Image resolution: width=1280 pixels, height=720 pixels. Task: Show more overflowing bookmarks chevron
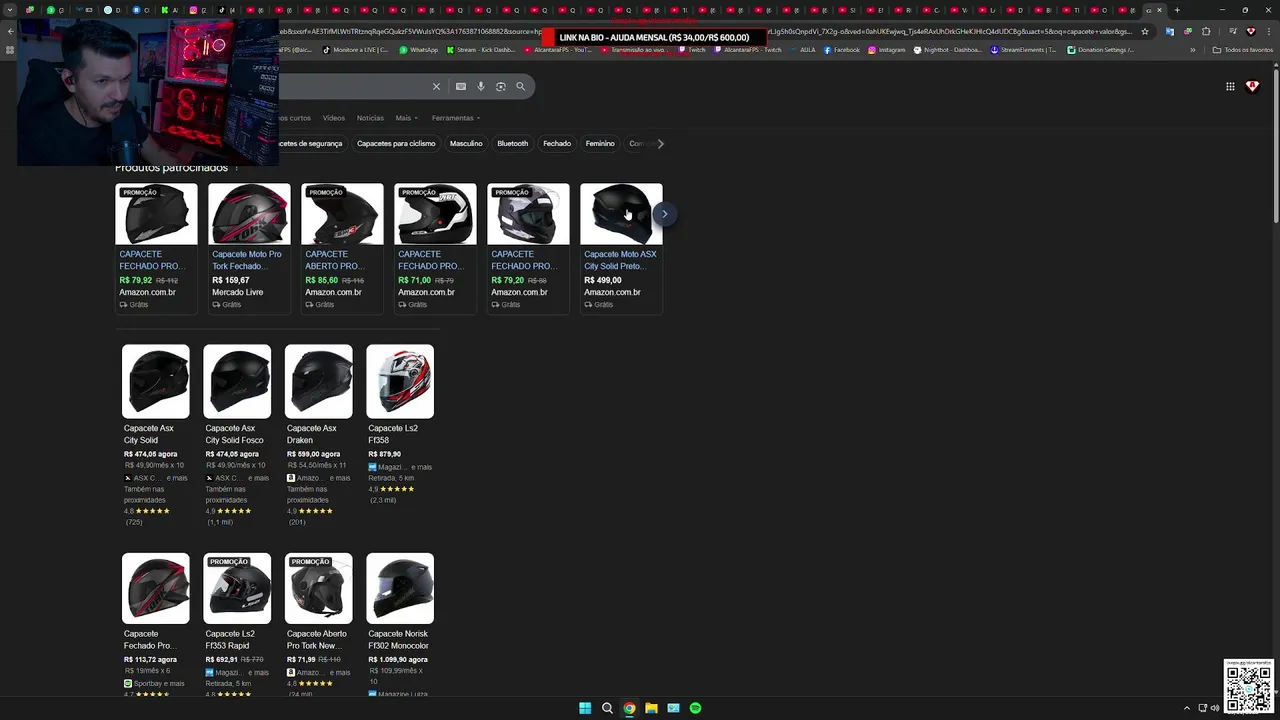click(1192, 49)
